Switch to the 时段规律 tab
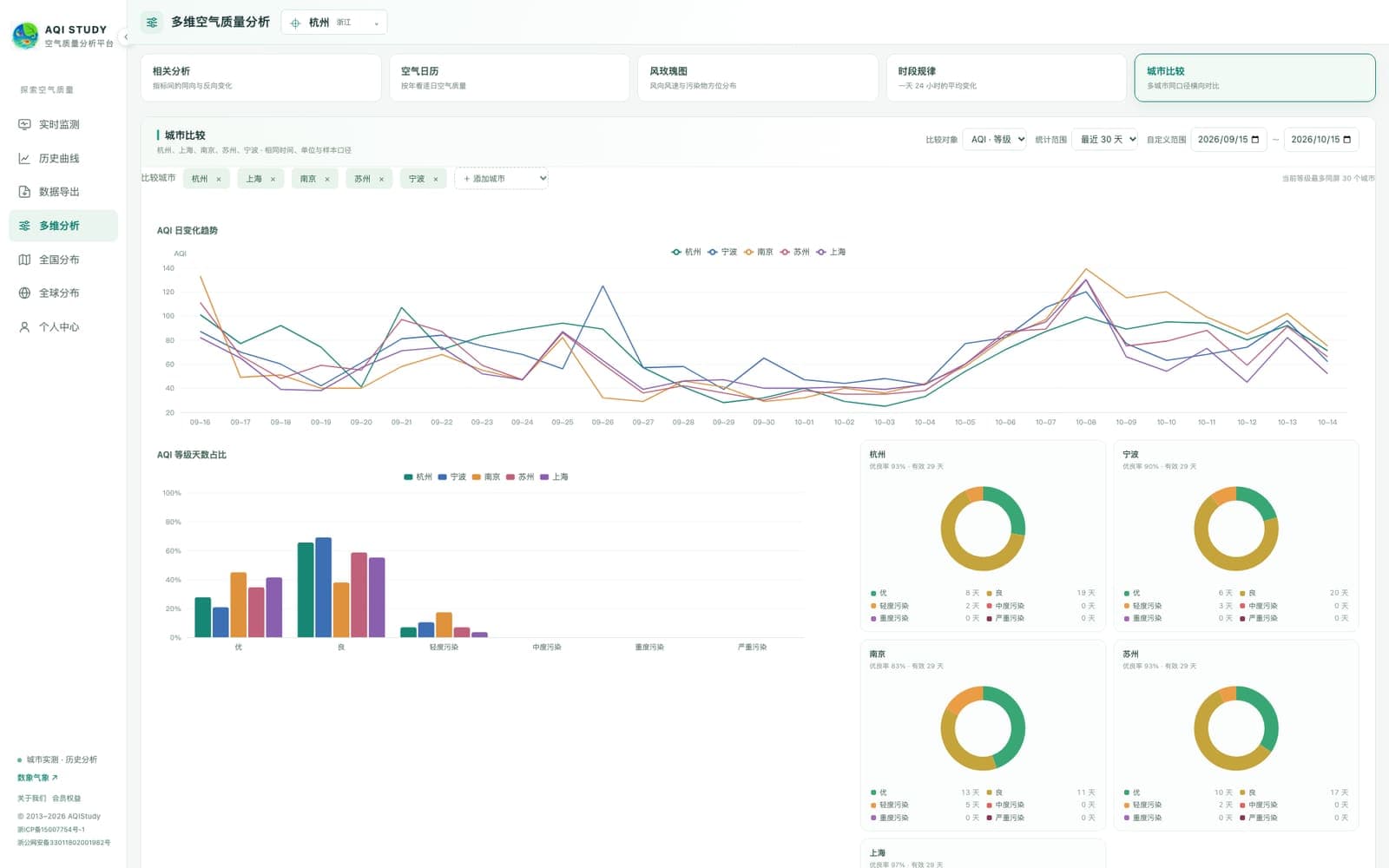The width and height of the screenshot is (1389, 868). (1006, 78)
